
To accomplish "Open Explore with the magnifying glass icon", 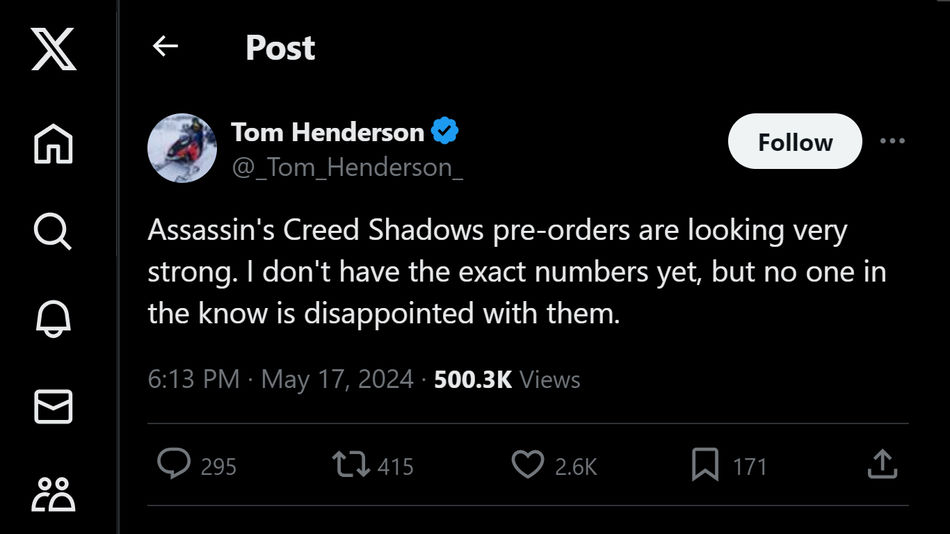I will tap(54, 232).
